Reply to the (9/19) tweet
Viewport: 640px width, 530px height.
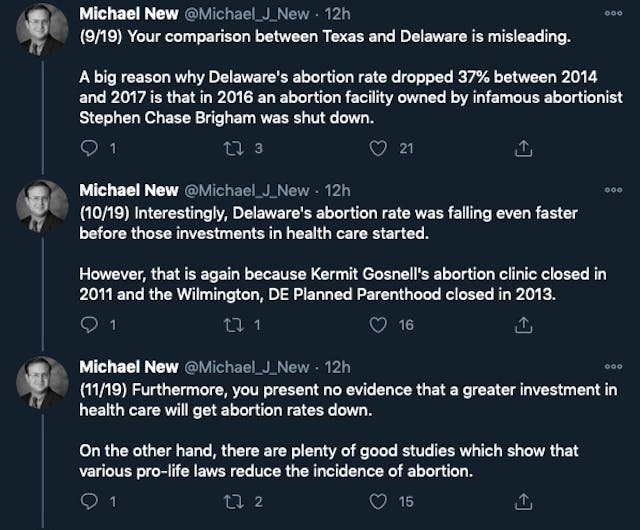(x=89, y=148)
